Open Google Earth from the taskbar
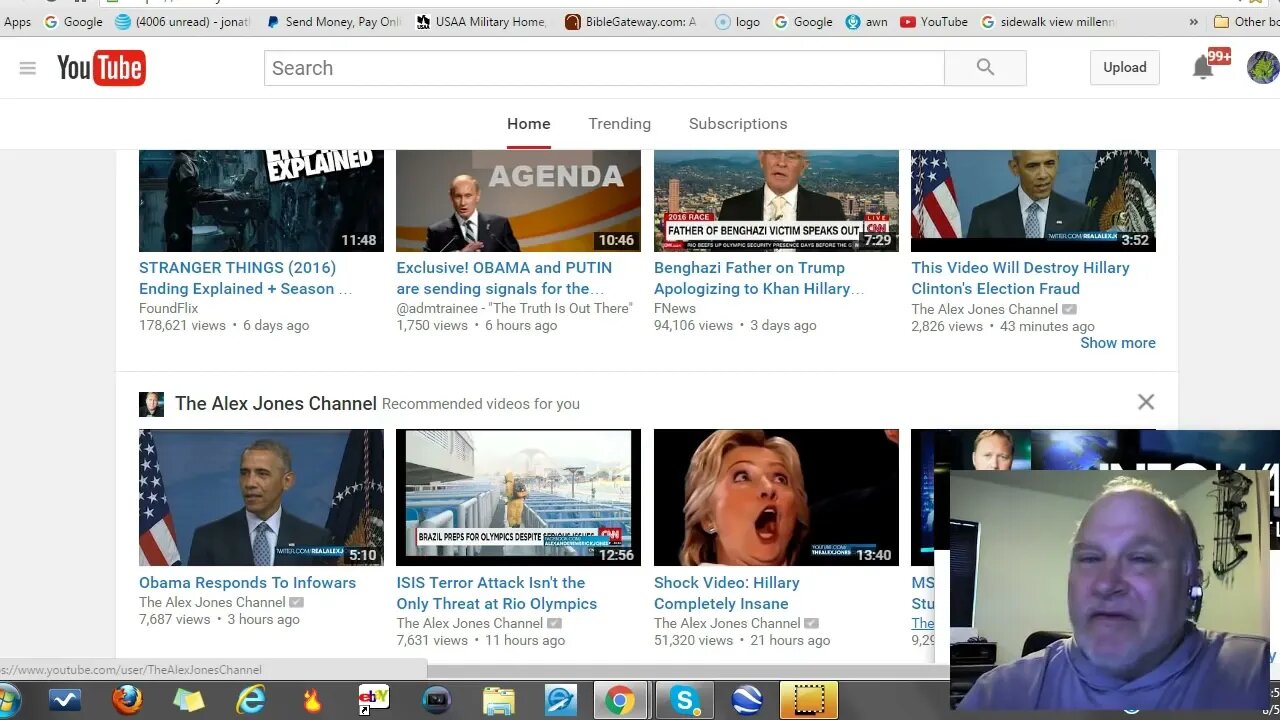Image resolution: width=1280 pixels, height=720 pixels. pos(747,700)
